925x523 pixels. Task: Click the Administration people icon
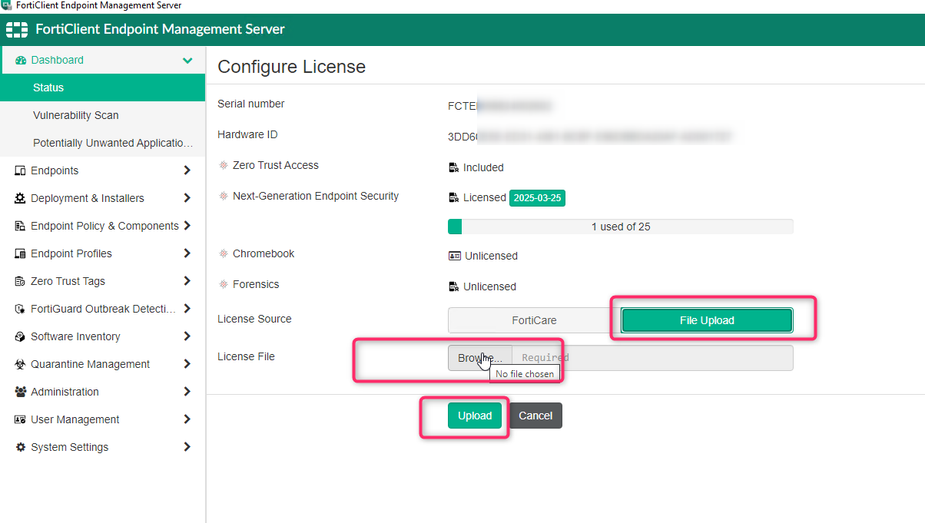point(20,392)
